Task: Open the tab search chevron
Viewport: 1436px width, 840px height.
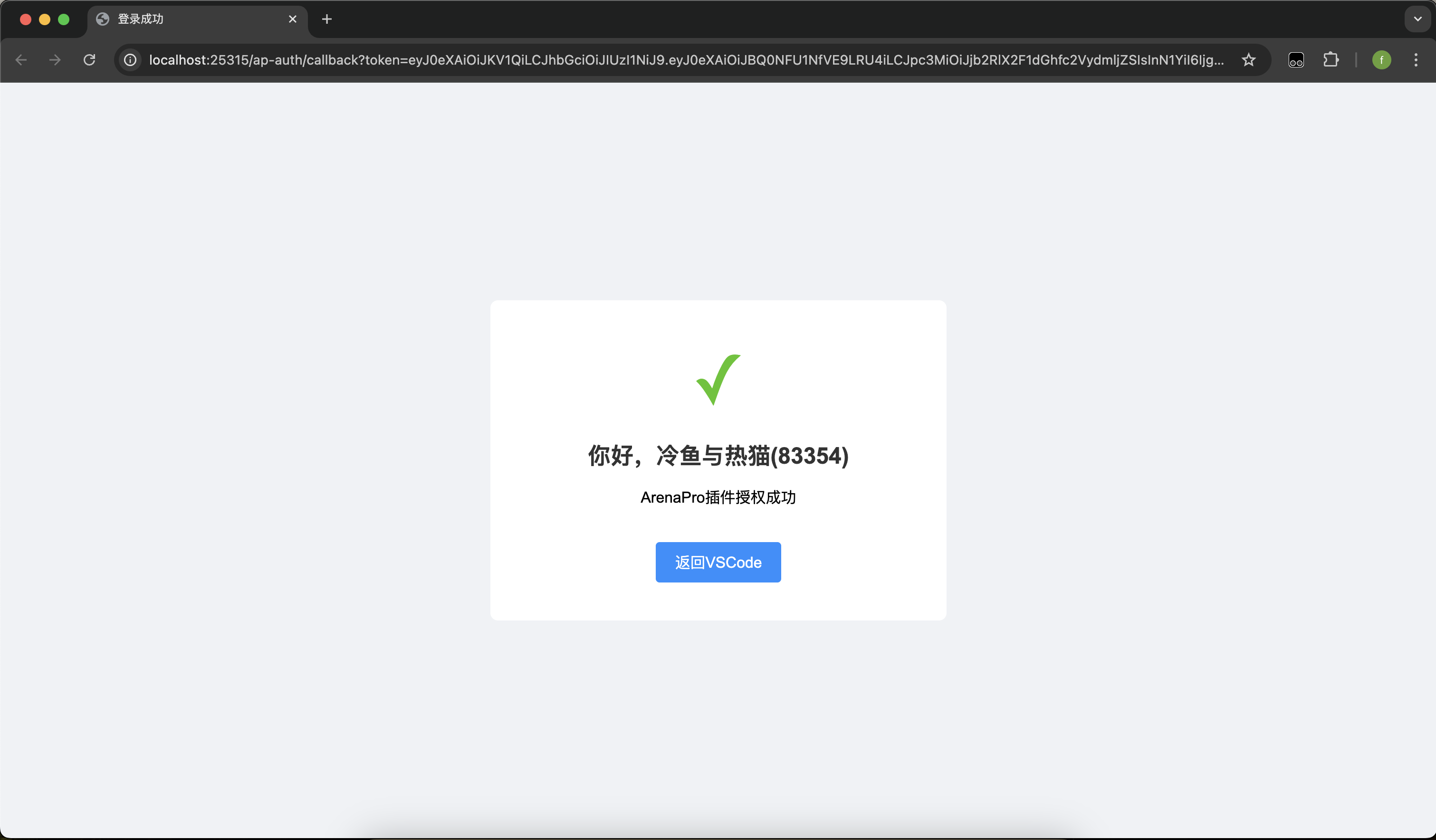Action: coord(1417,19)
